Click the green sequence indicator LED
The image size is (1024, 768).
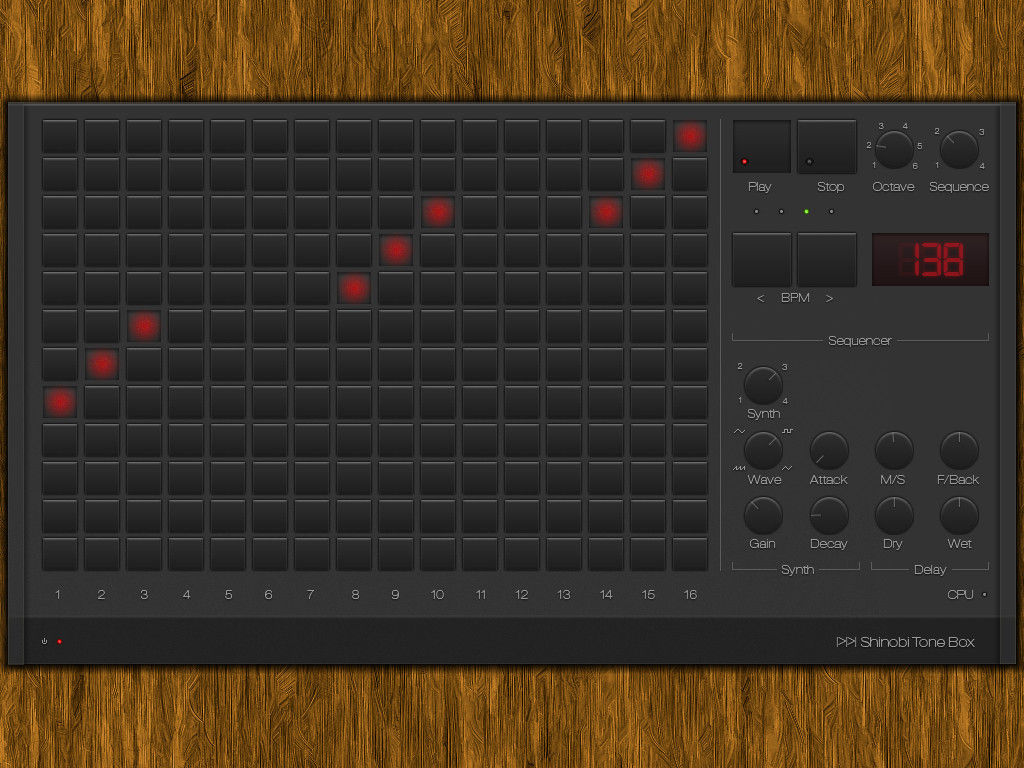click(x=807, y=212)
